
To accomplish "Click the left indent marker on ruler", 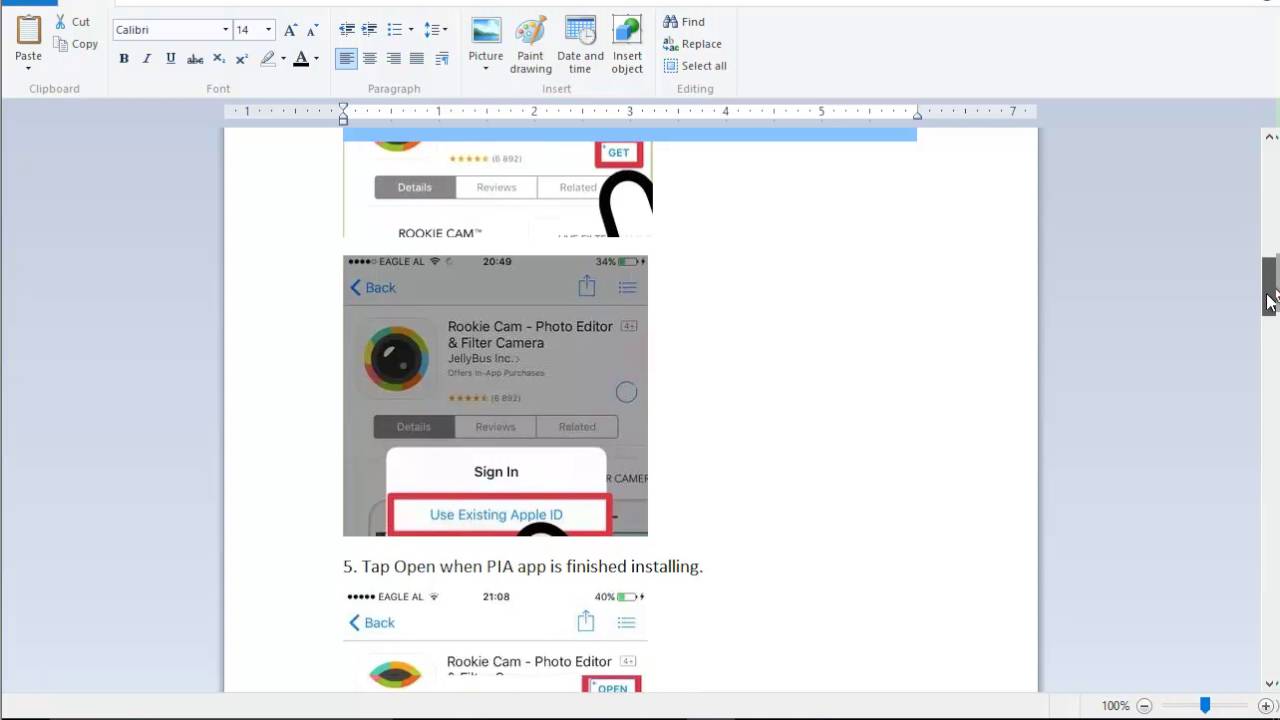I will coord(343,112).
